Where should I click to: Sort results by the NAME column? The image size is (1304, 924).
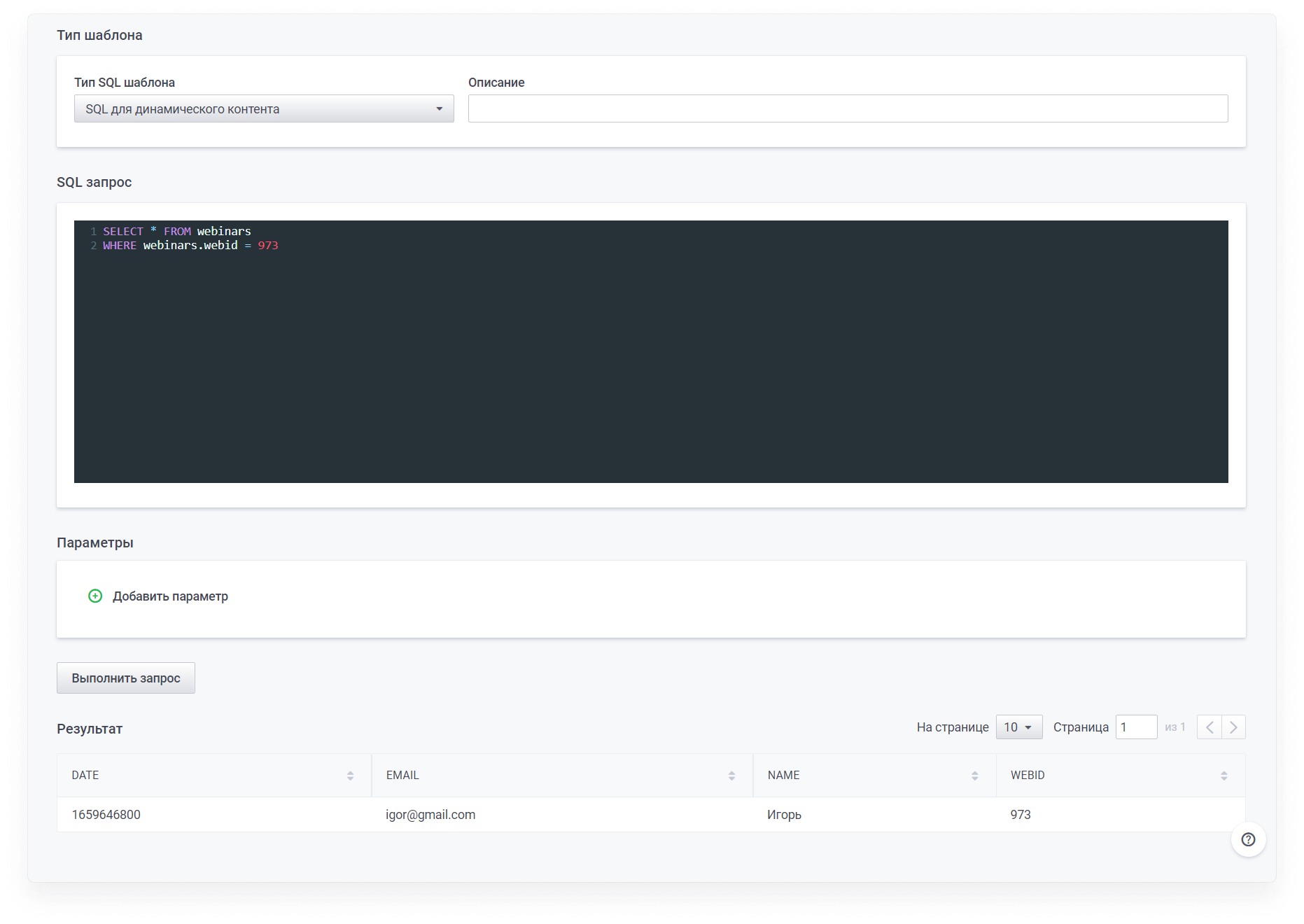[x=974, y=776]
